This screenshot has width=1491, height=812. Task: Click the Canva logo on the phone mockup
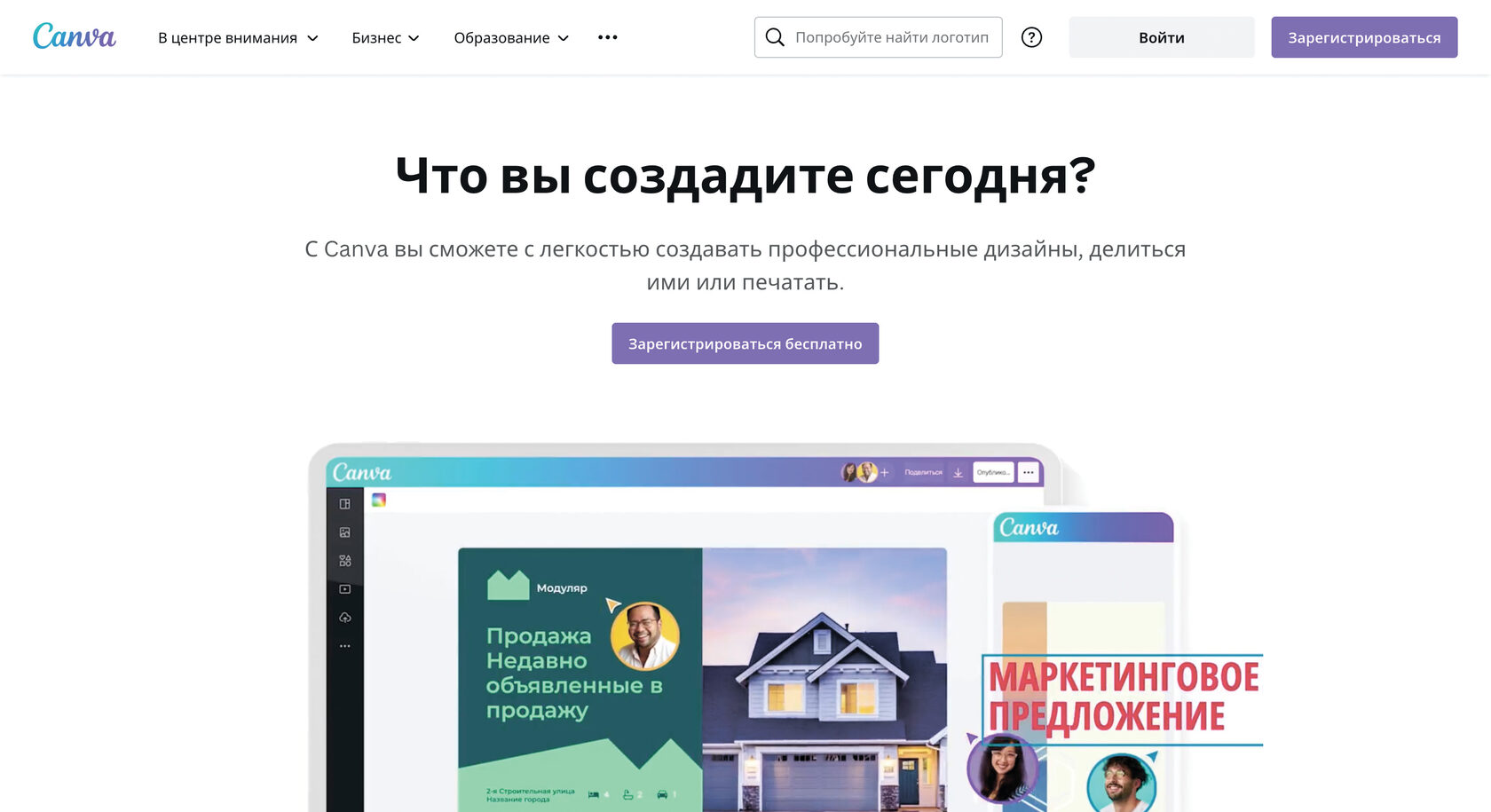coord(1029,528)
